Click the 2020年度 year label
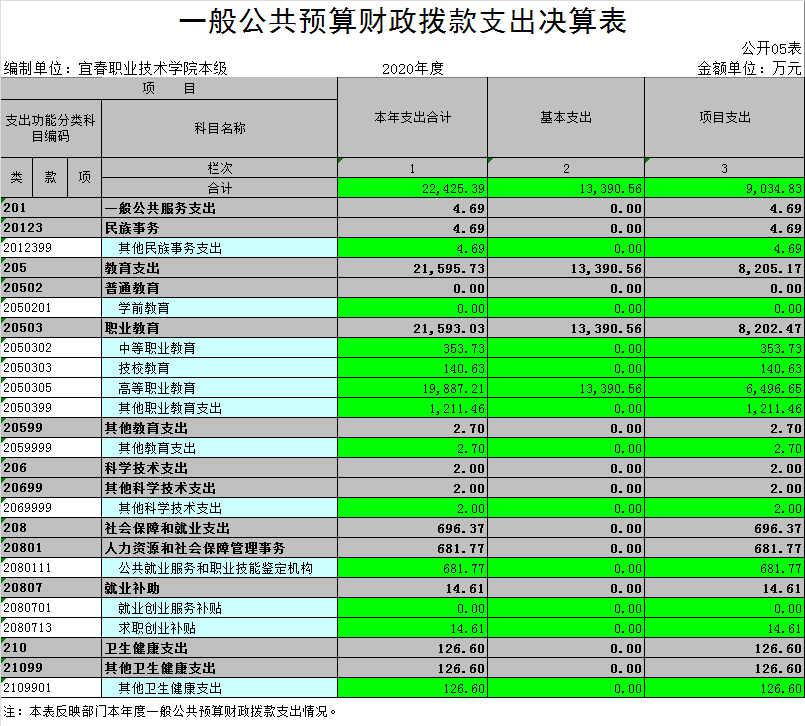The width and height of the screenshot is (805, 726). pyautogui.click(x=412, y=69)
